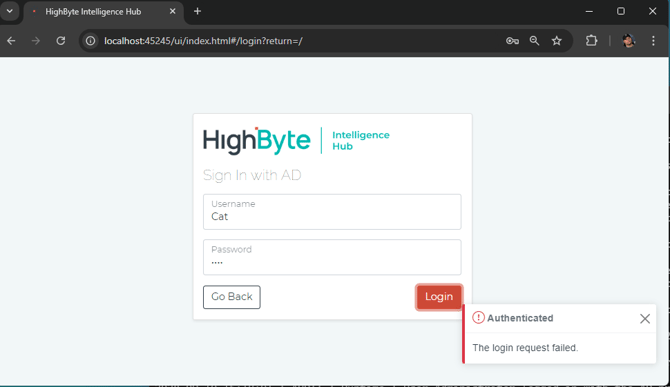
Task: Click the 'The login request failed.' message
Action: (x=525, y=348)
